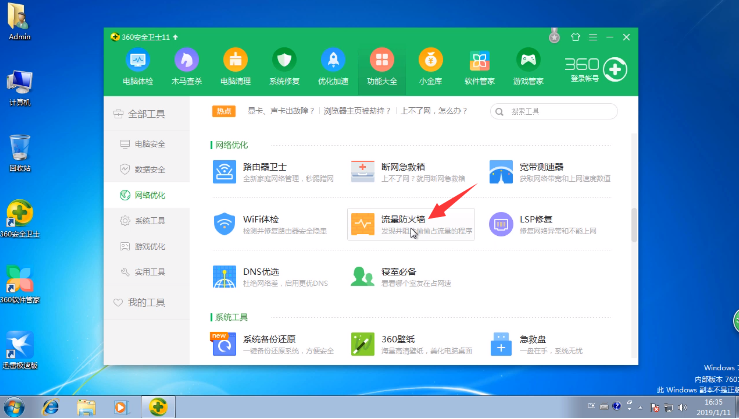Viewport: 739px width, 419px height.
Task: Open 软件管家 software manager icon
Action: tap(478, 66)
